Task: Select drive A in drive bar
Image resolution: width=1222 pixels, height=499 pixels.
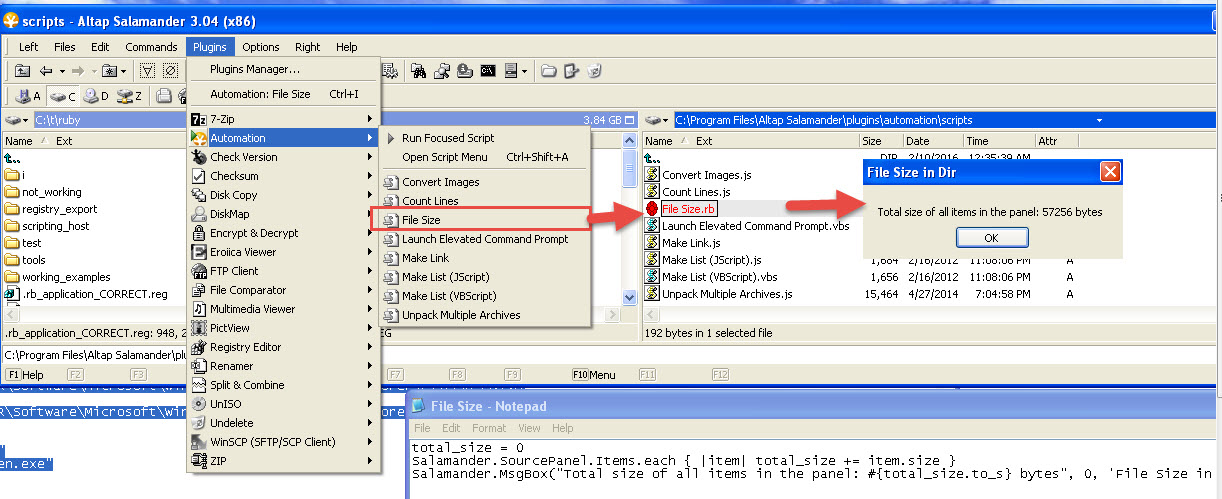Action: (26, 96)
